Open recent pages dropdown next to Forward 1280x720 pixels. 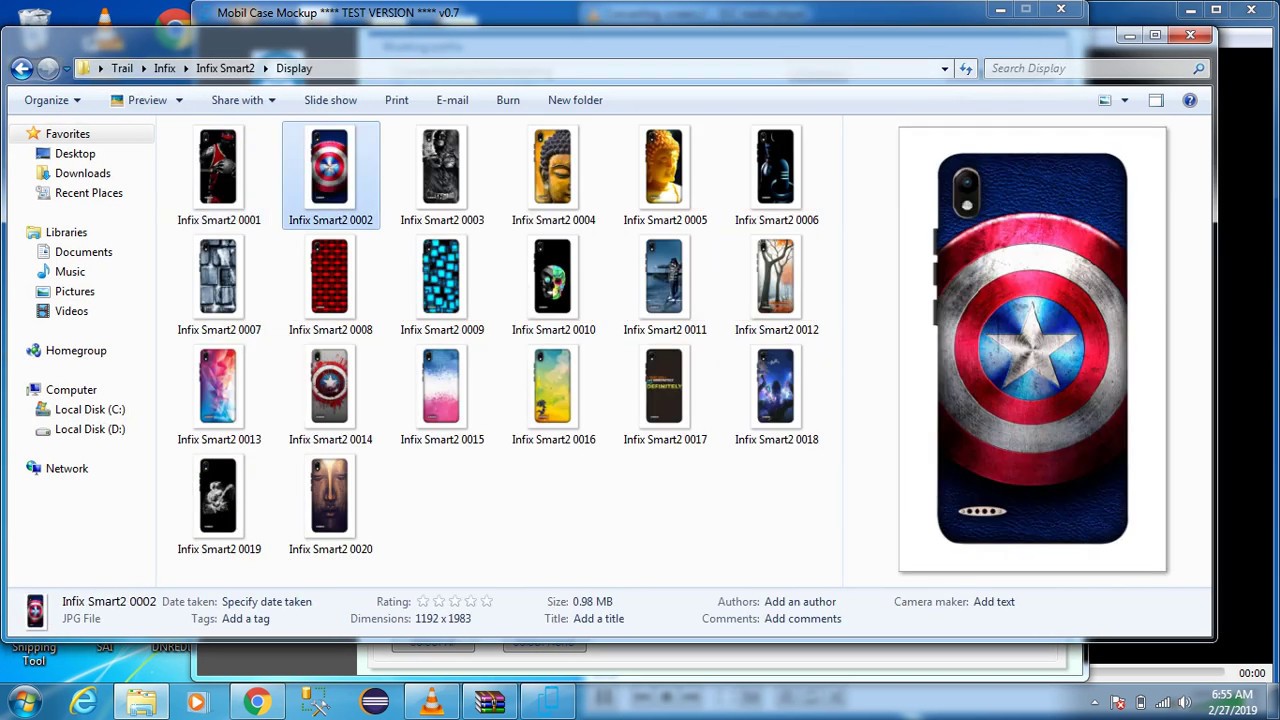66,68
